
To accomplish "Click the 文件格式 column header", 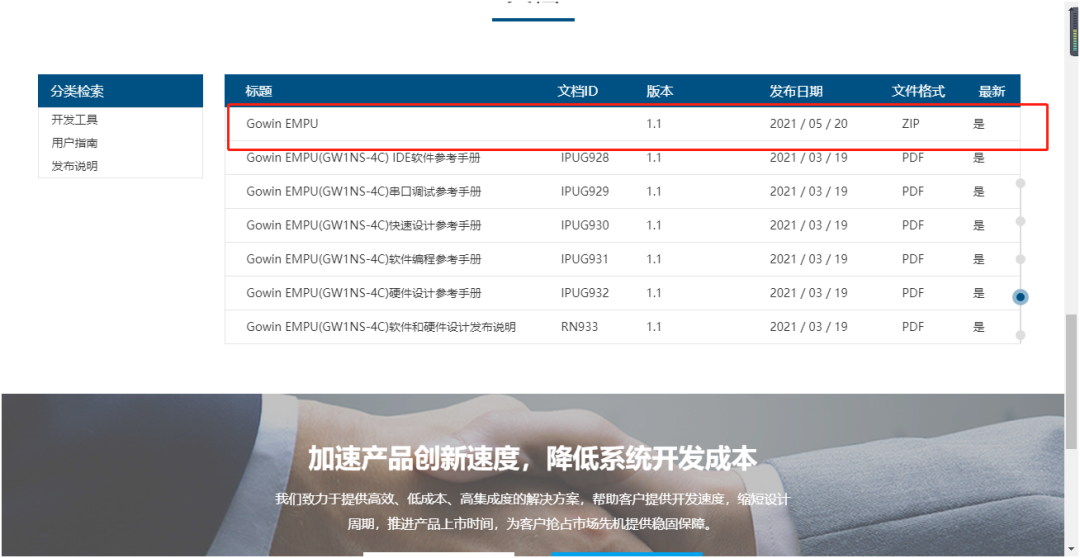I will [919, 91].
